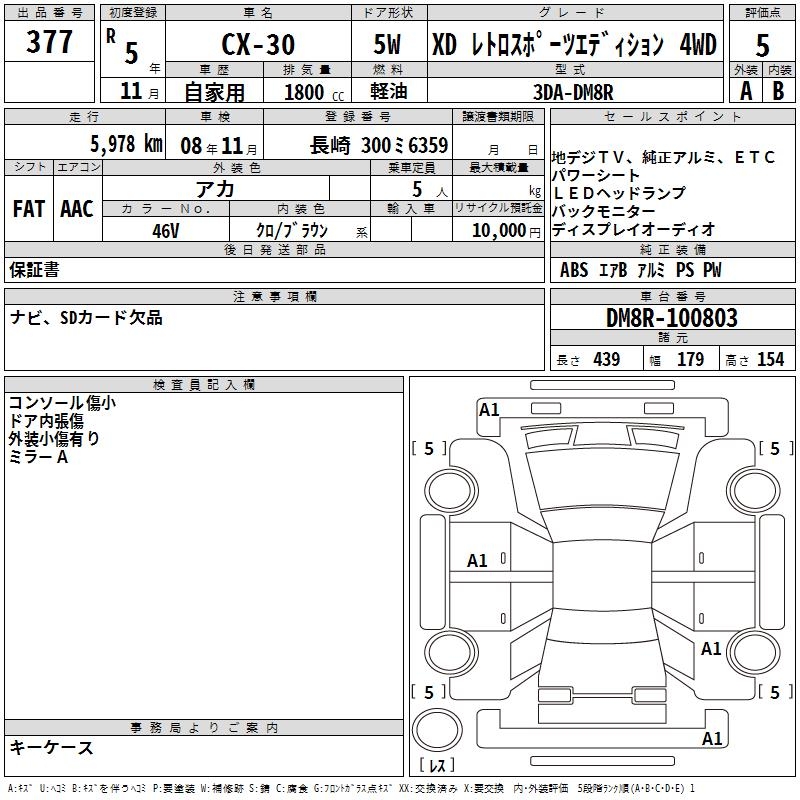The width and height of the screenshot is (800, 800).
Task: Click vehicle history value 自家用
Action: pyautogui.click(x=214, y=92)
